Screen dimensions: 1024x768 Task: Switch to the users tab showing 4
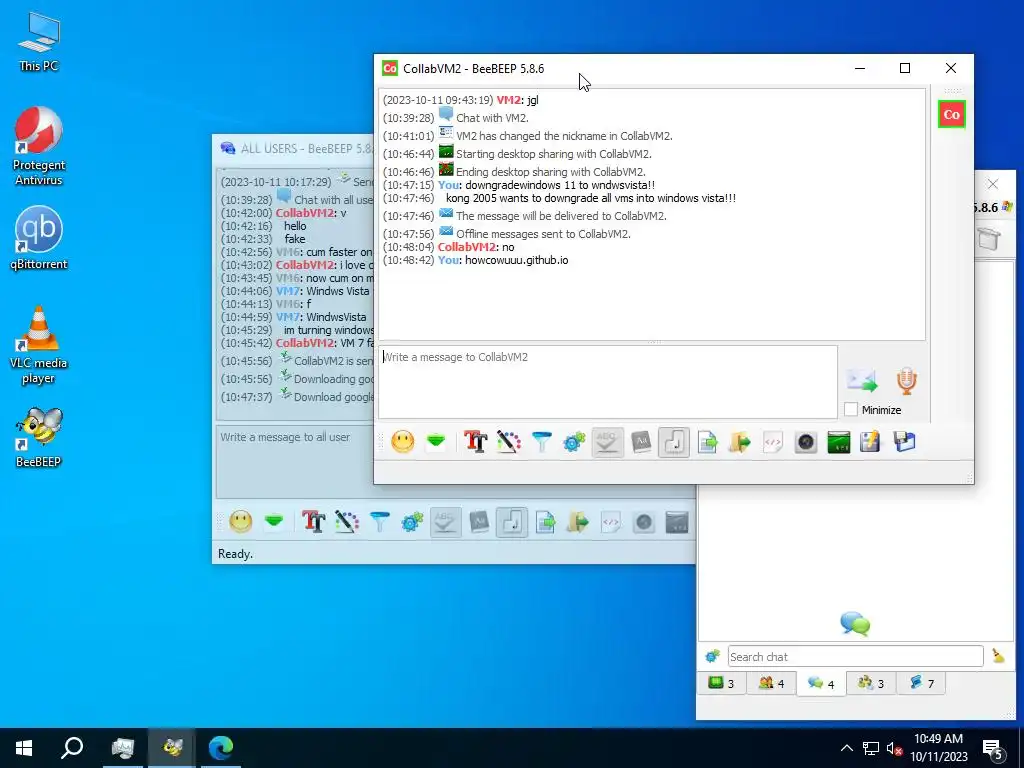[x=771, y=683]
